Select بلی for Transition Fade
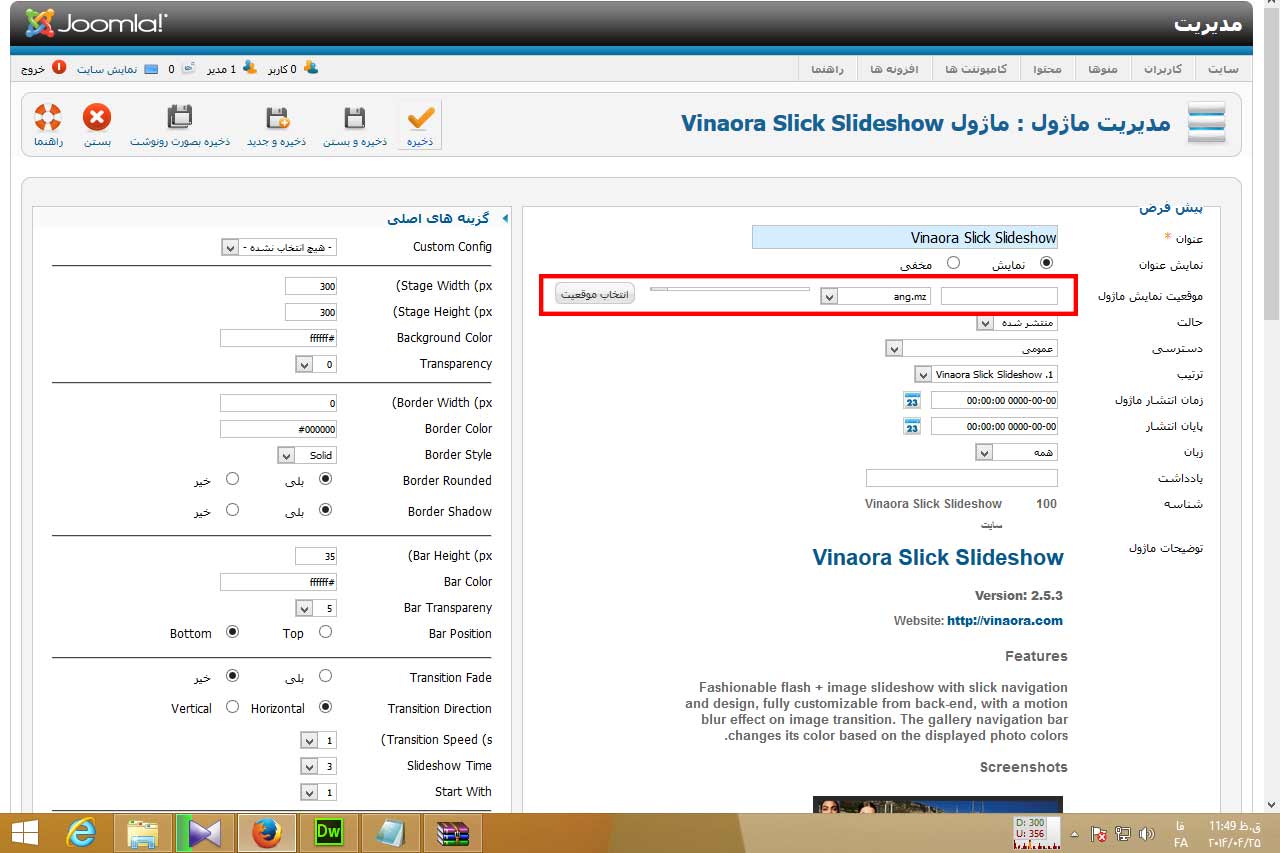The image size is (1280, 853). (325, 676)
